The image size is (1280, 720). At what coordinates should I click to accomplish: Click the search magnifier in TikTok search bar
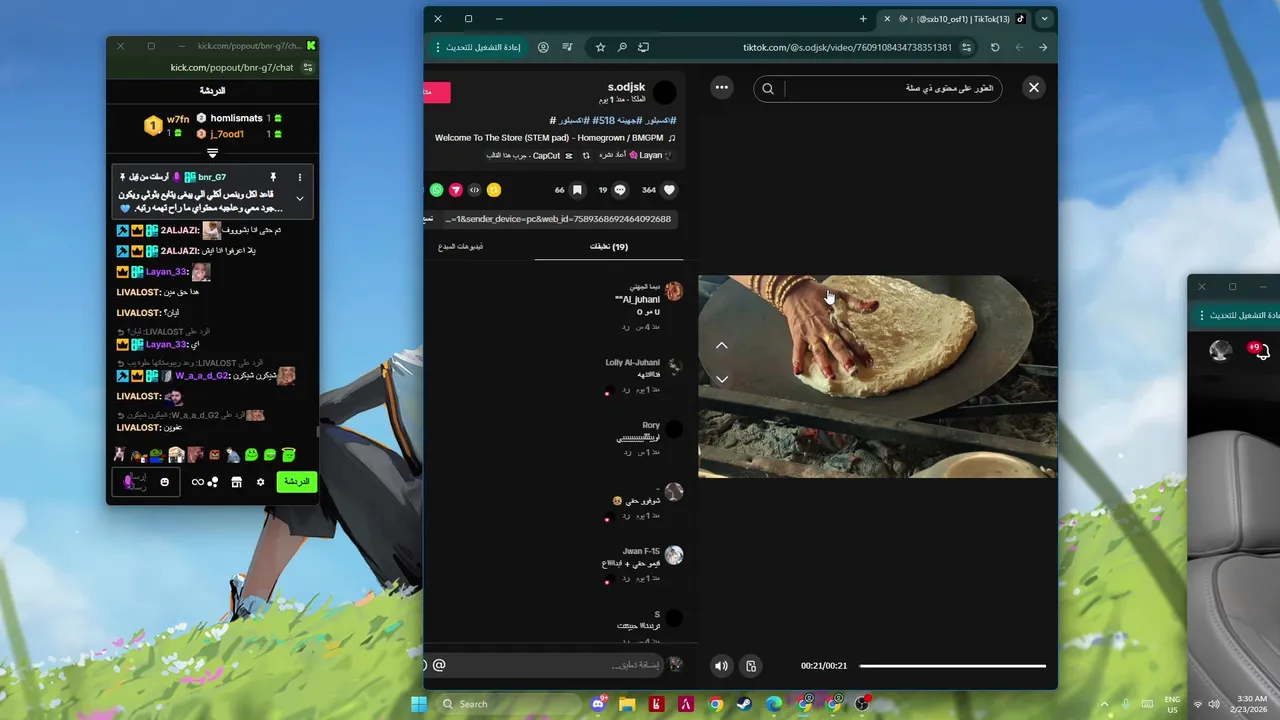point(768,88)
